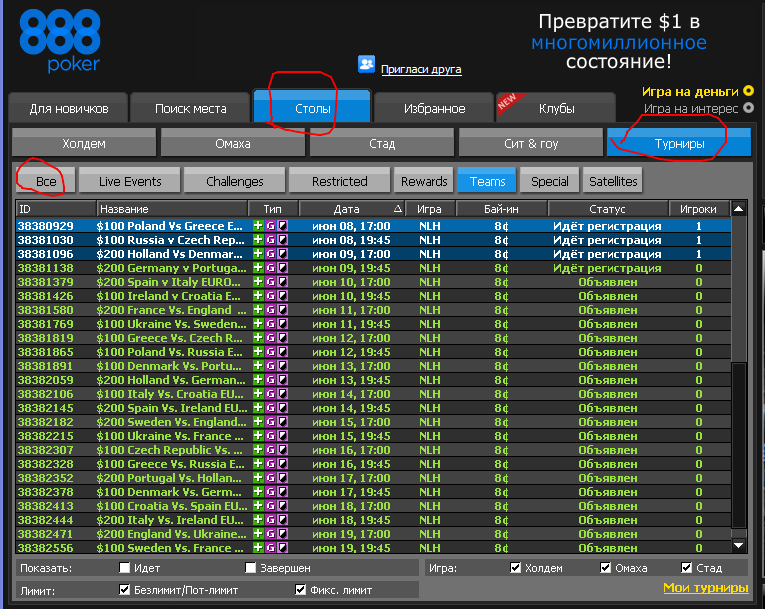Click shield icon in tournament 38381819 row
This screenshot has height=609, width=765.
pos(282,338)
